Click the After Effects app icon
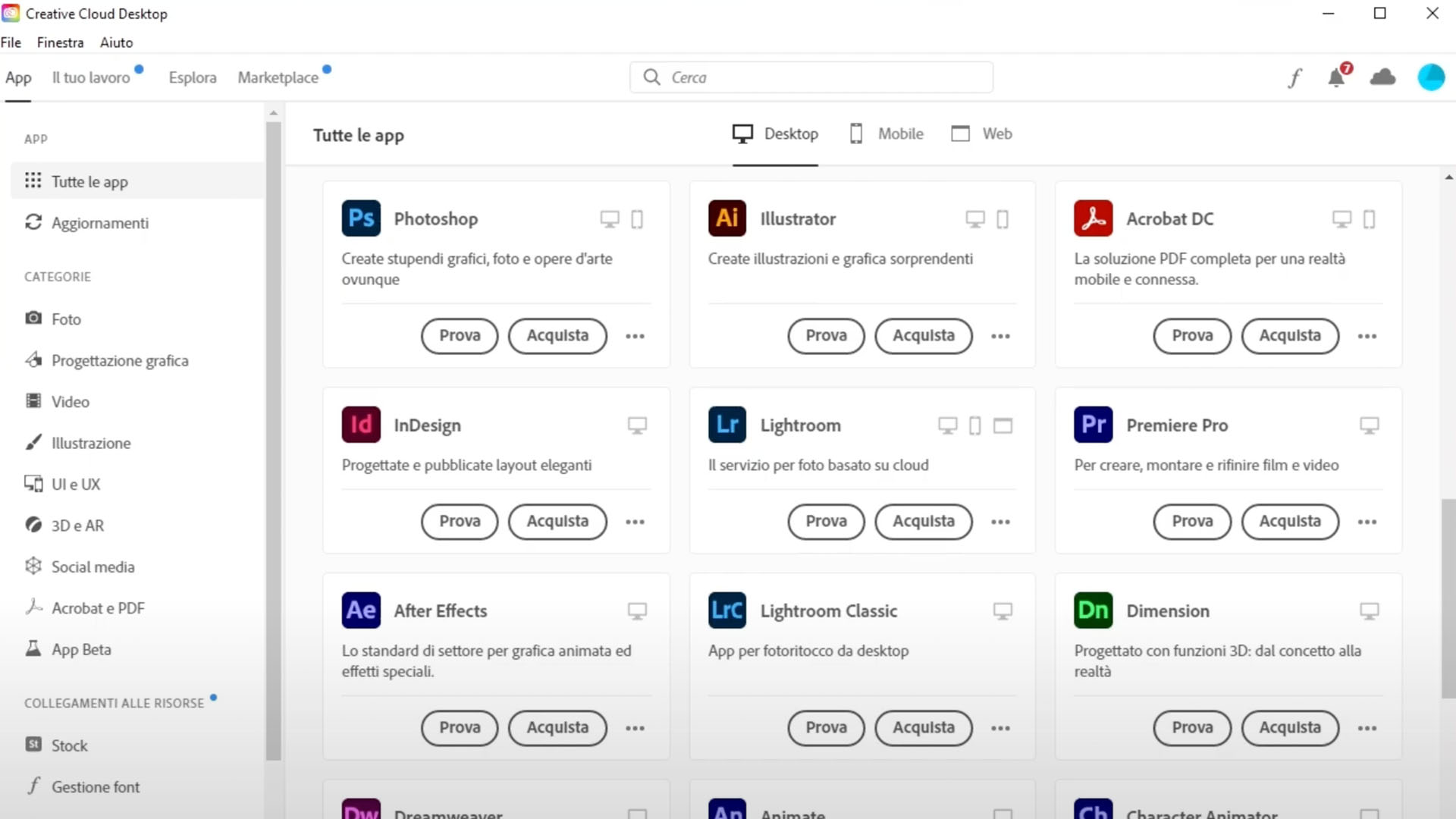Viewport: 1456px width, 819px height. coord(360,610)
